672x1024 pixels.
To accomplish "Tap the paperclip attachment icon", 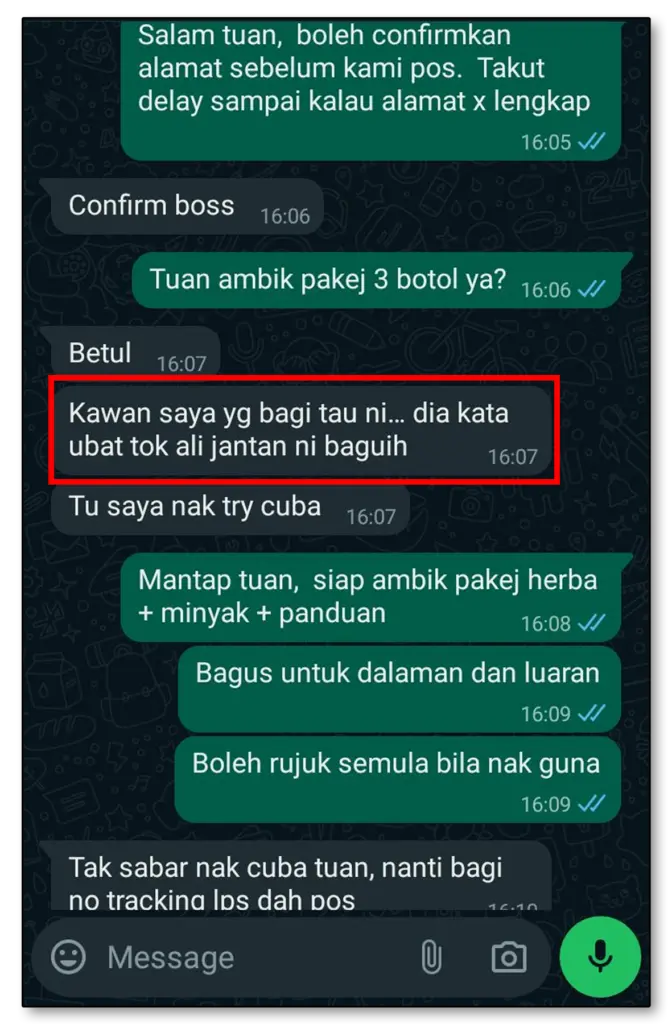I will click(x=431, y=957).
